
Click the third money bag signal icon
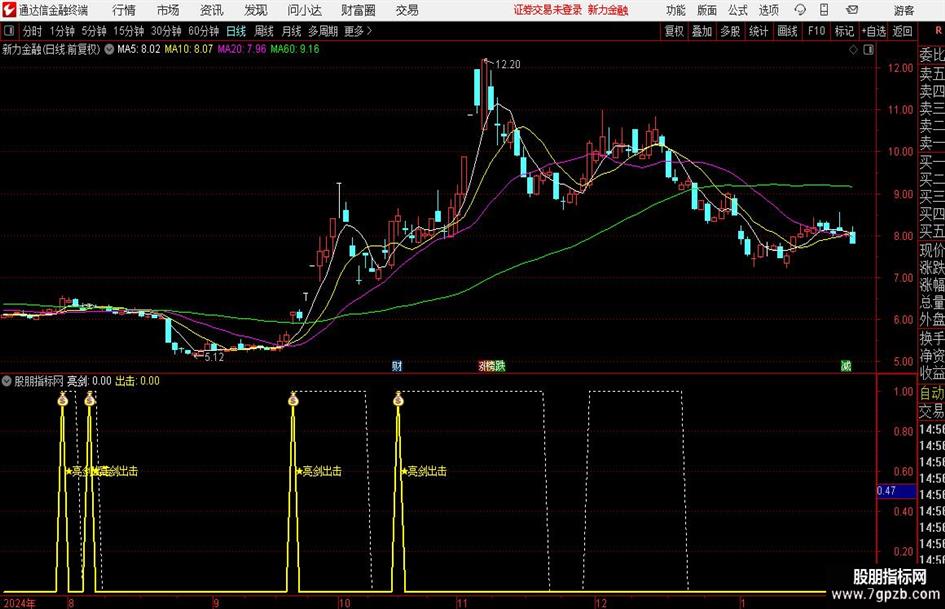[x=294, y=398]
